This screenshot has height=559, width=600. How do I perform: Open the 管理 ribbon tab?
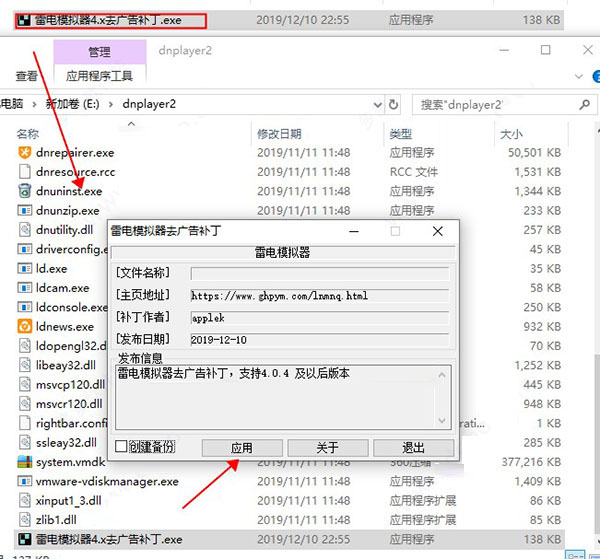(99, 52)
